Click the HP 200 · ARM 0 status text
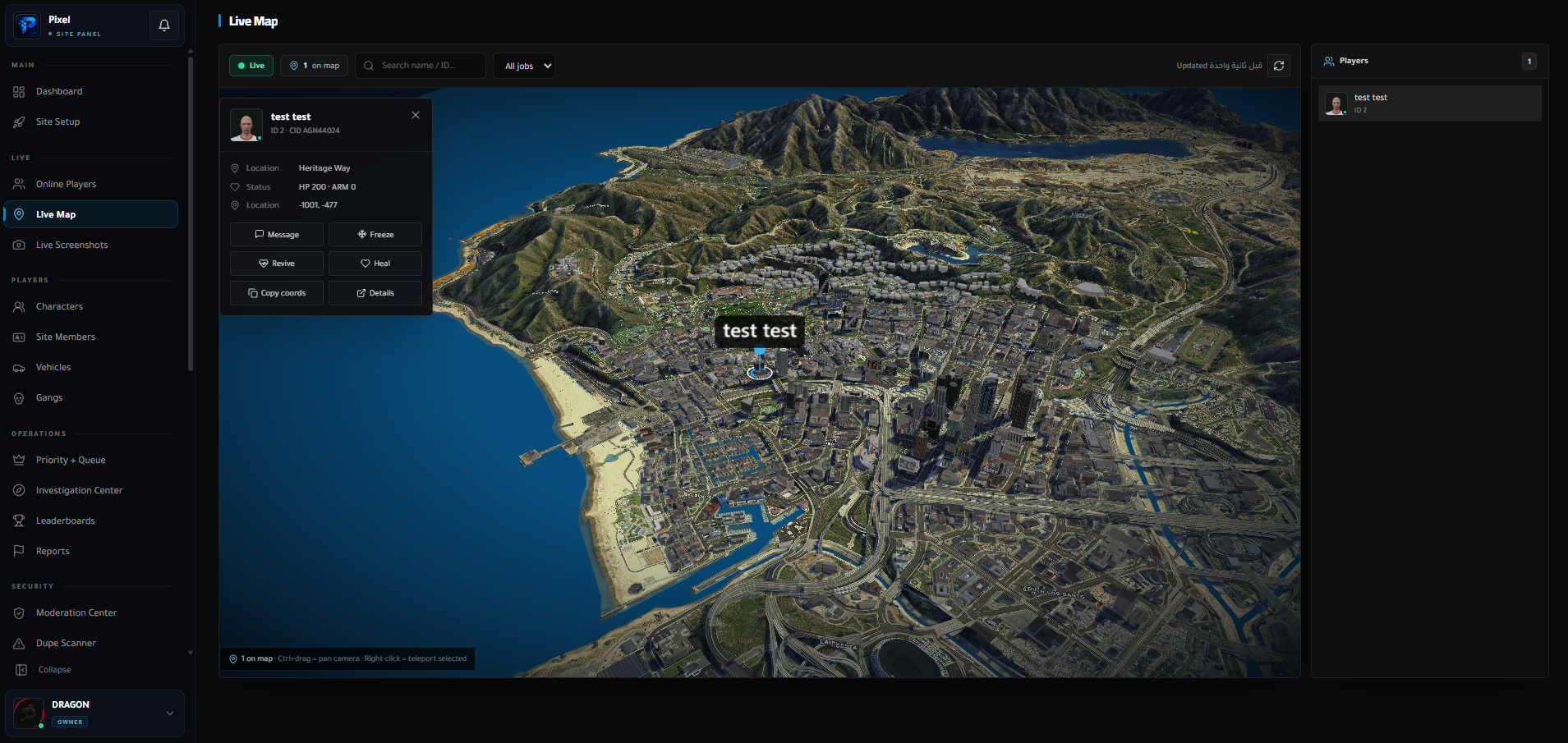This screenshot has width=1568, height=743. tap(327, 187)
